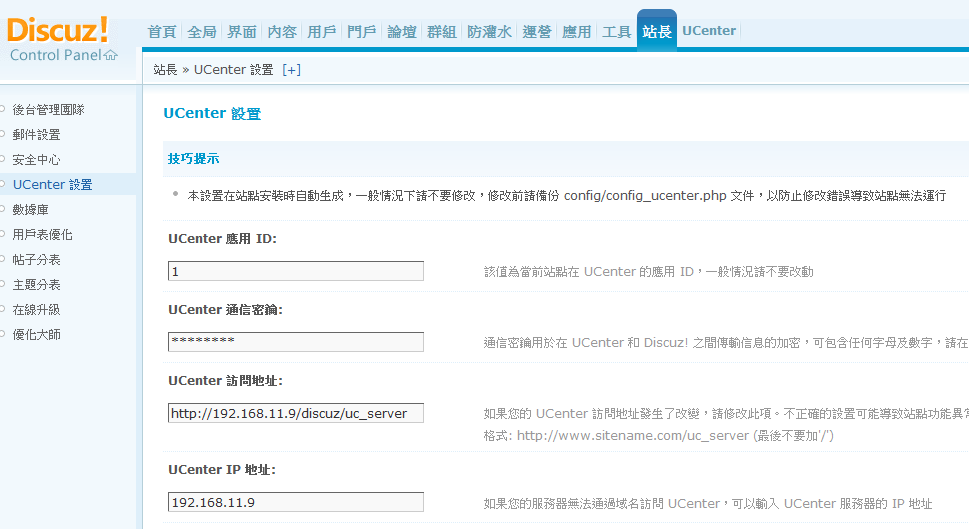Viewport: 969px width, 529px height.
Task: Switch to the 應用 tab
Action: pyautogui.click(x=577, y=32)
